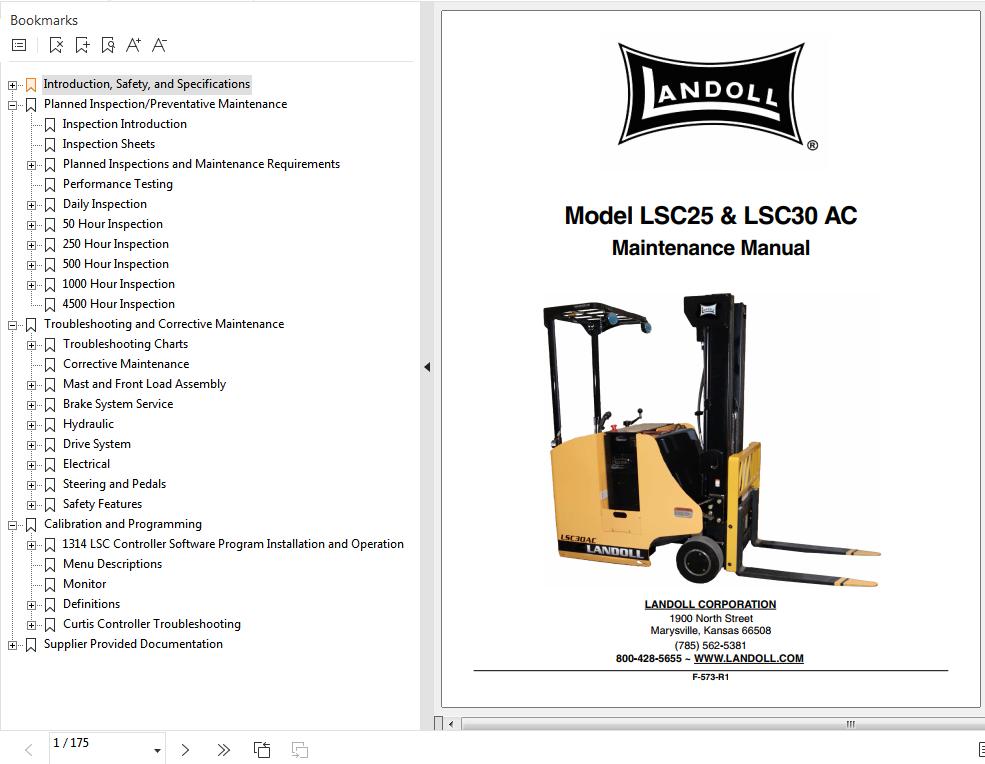
Task: Expand Curtis Controller Troubleshooting bookmark
Action: tap(31, 625)
